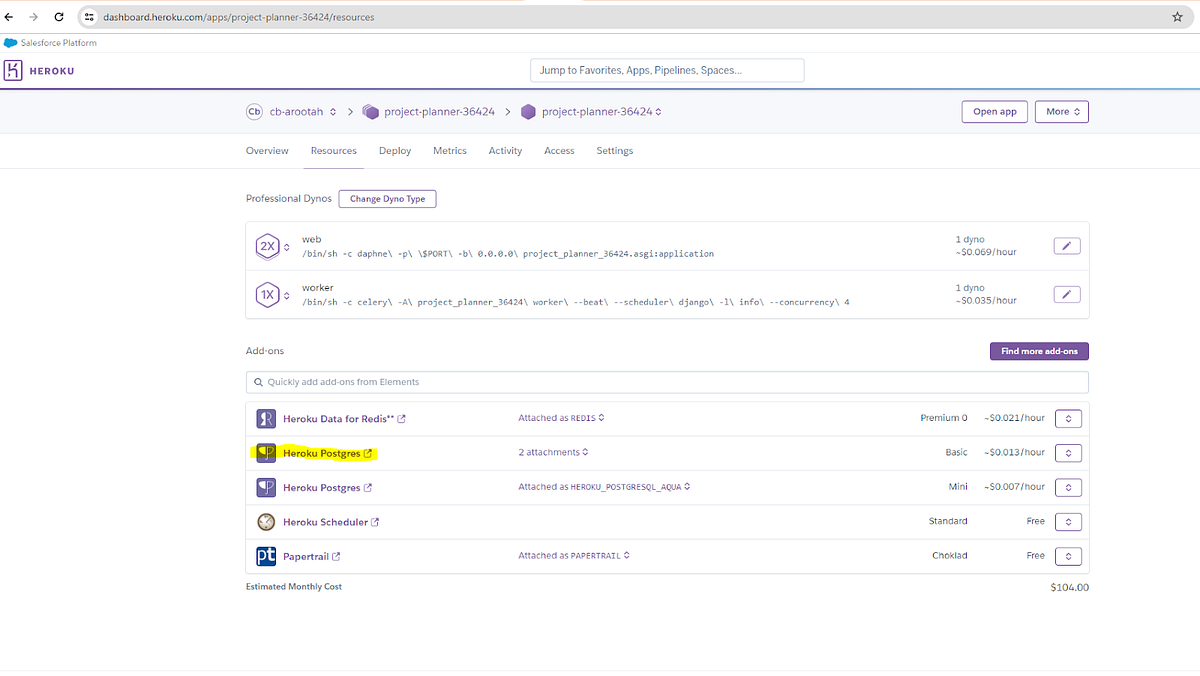The width and height of the screenshot is (1200, 676).
Task: Switch to the Metrics tab
Action: coord(449,150)
